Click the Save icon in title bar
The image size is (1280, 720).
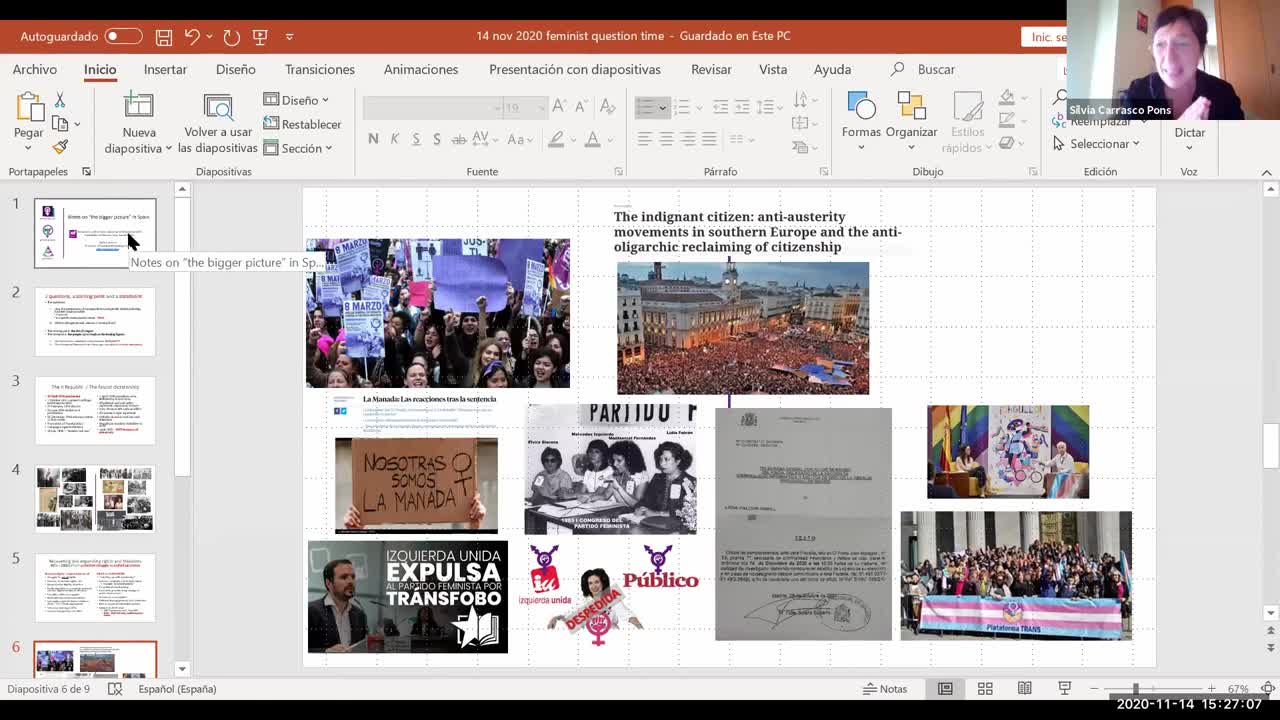164,36
